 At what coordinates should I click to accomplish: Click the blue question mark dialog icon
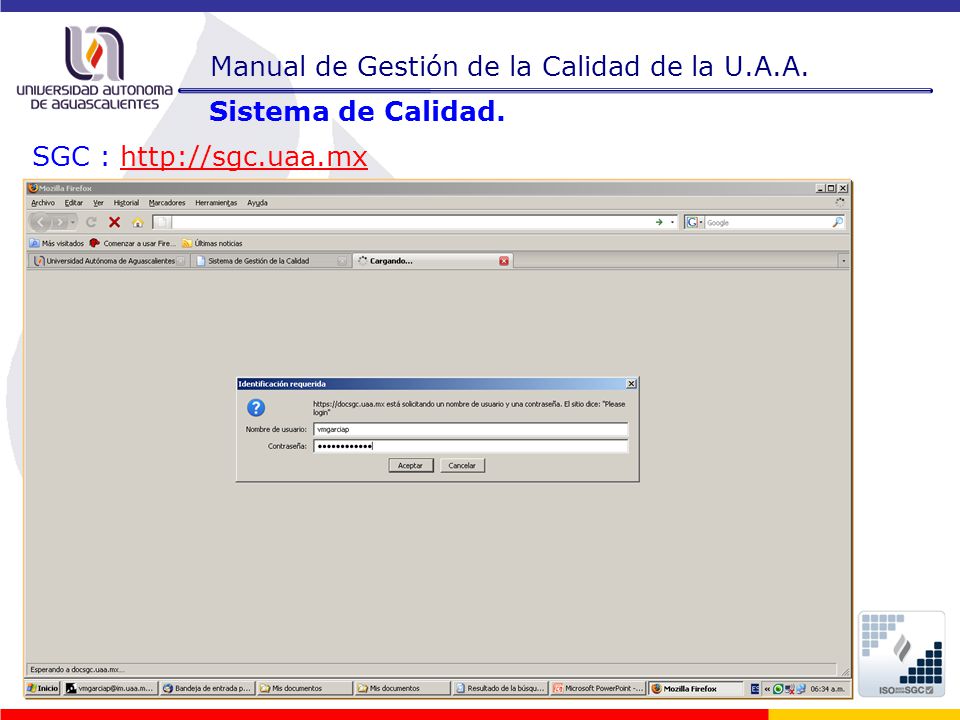click(x=256, y=408)
